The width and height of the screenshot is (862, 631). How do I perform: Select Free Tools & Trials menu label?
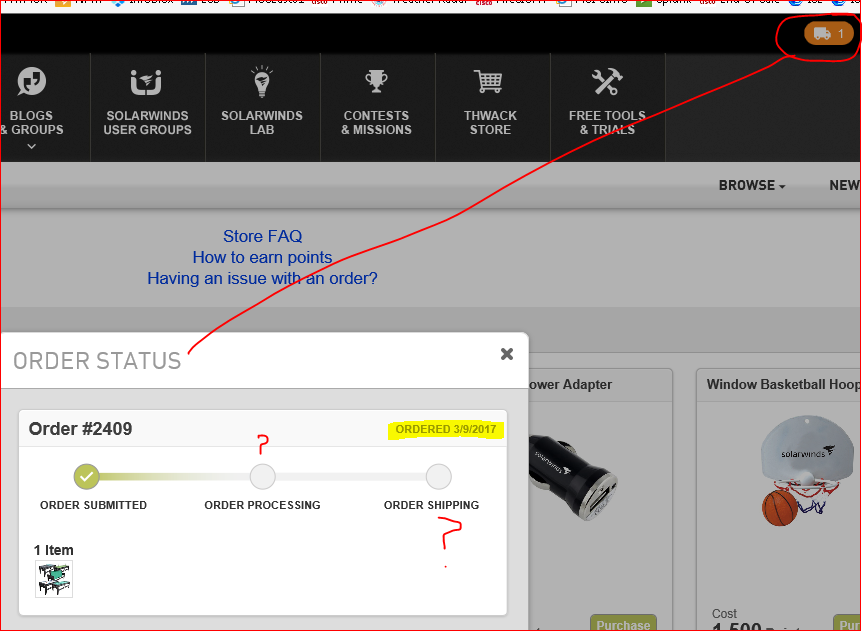click(x=607, y=123)
